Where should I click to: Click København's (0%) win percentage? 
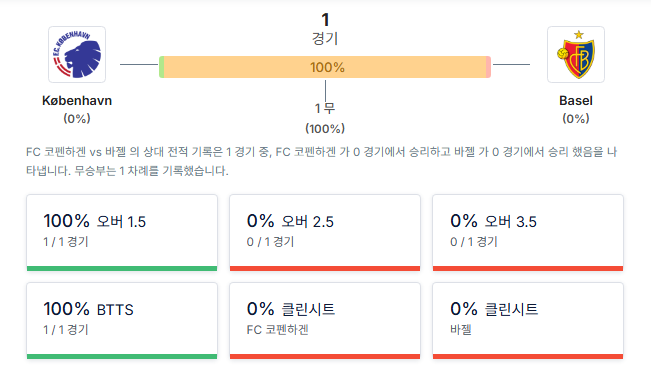(x=77, y=119)
